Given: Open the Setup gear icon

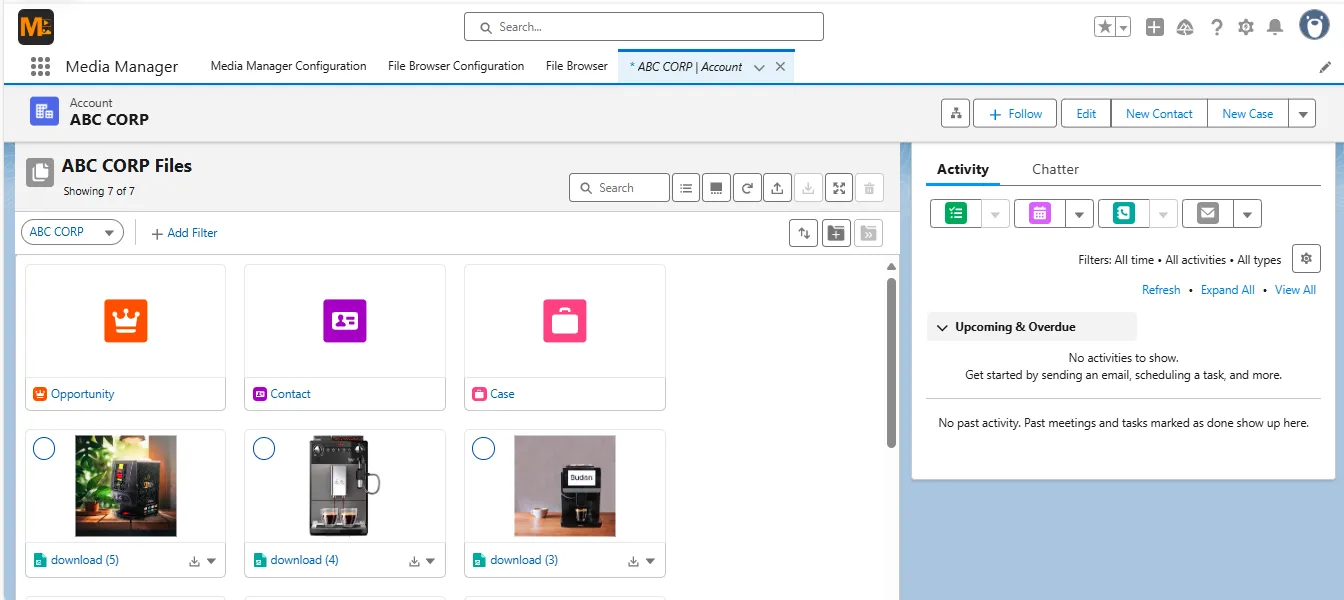Looking at the screenshot, I should (1246, 27).
